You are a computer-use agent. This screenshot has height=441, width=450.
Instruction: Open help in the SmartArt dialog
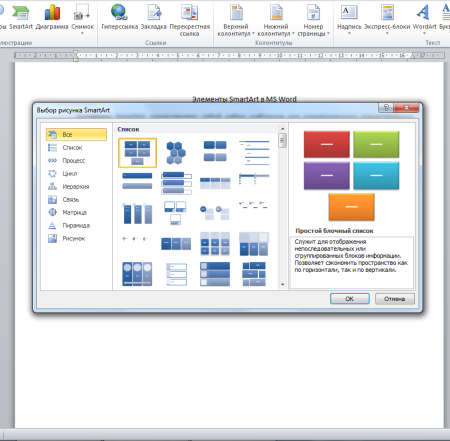click(386, 108)
